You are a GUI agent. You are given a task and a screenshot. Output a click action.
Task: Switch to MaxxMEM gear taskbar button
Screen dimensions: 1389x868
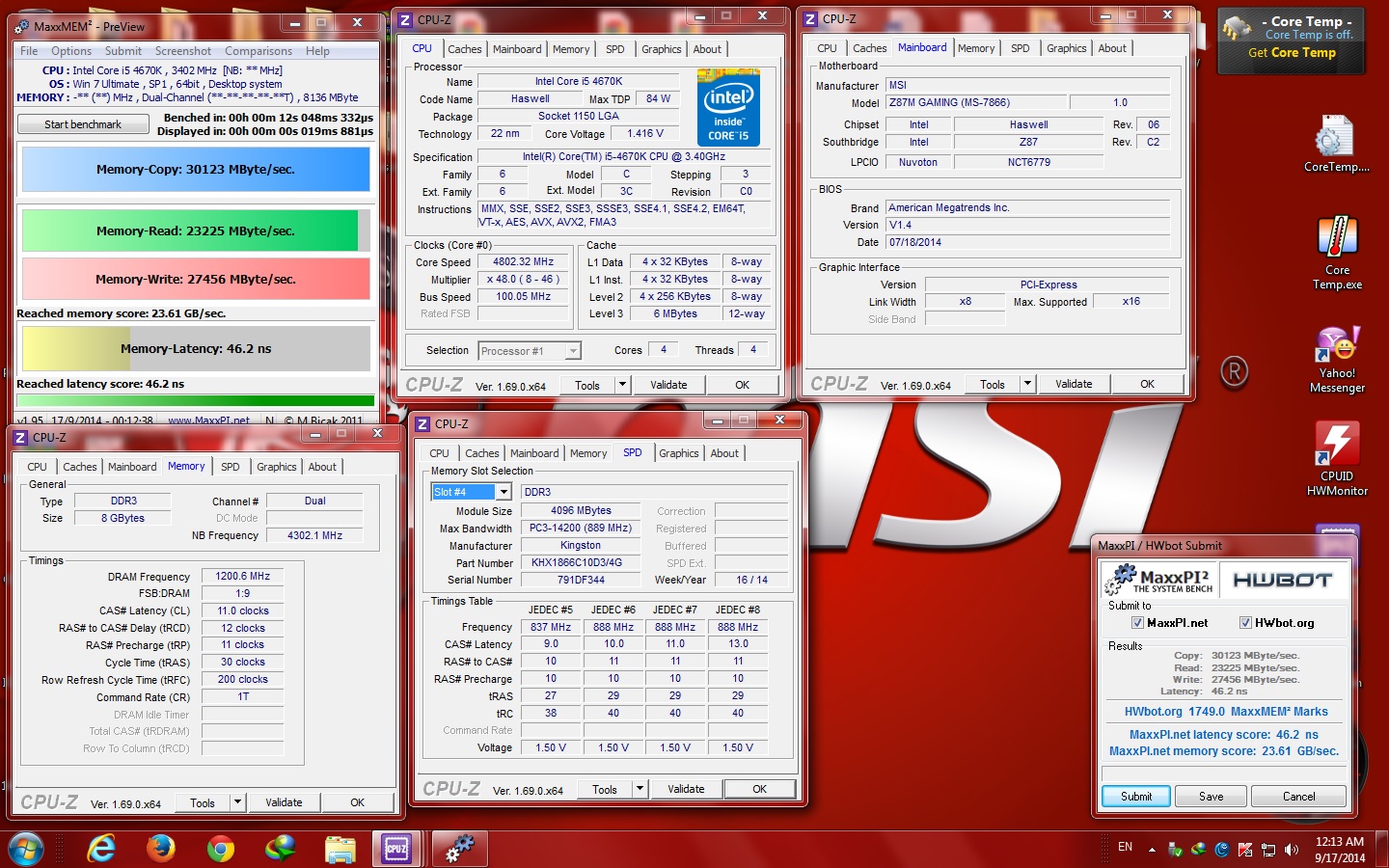(459, 849)
